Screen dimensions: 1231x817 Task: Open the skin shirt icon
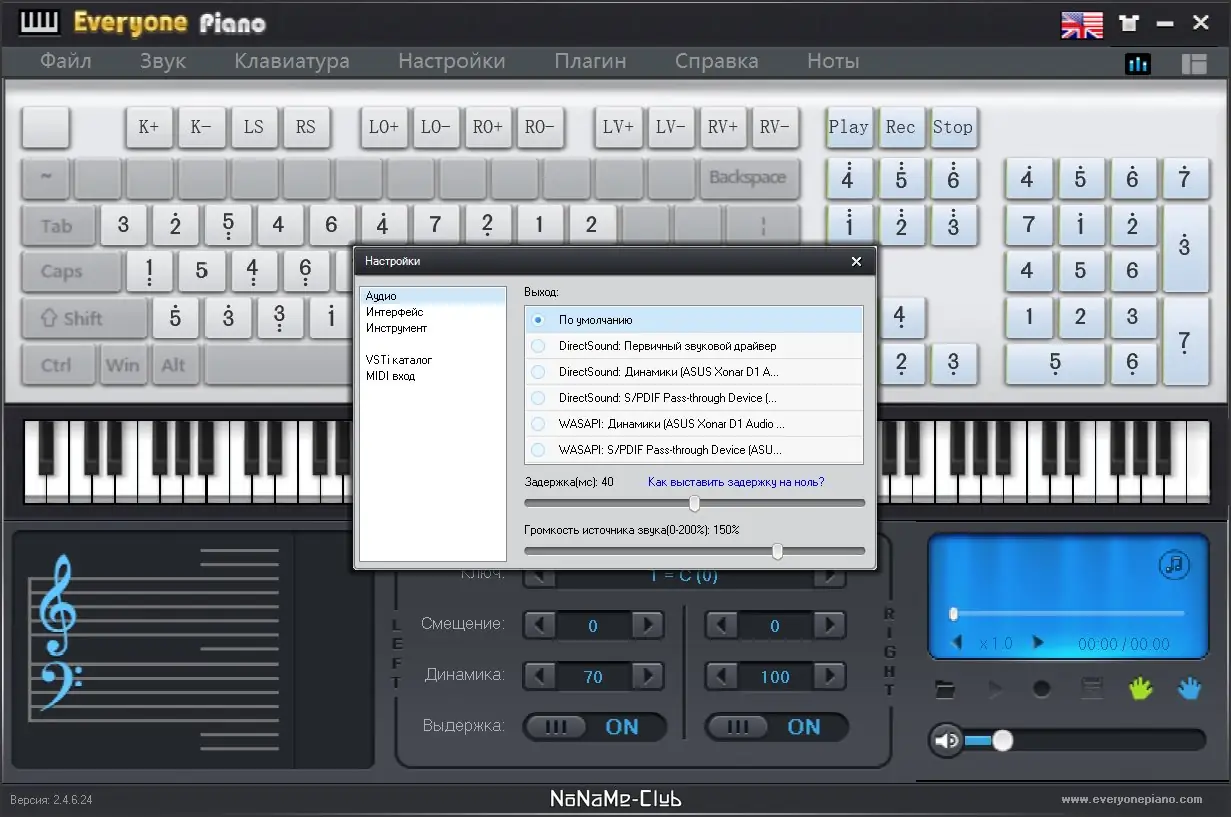[1129, 24]
